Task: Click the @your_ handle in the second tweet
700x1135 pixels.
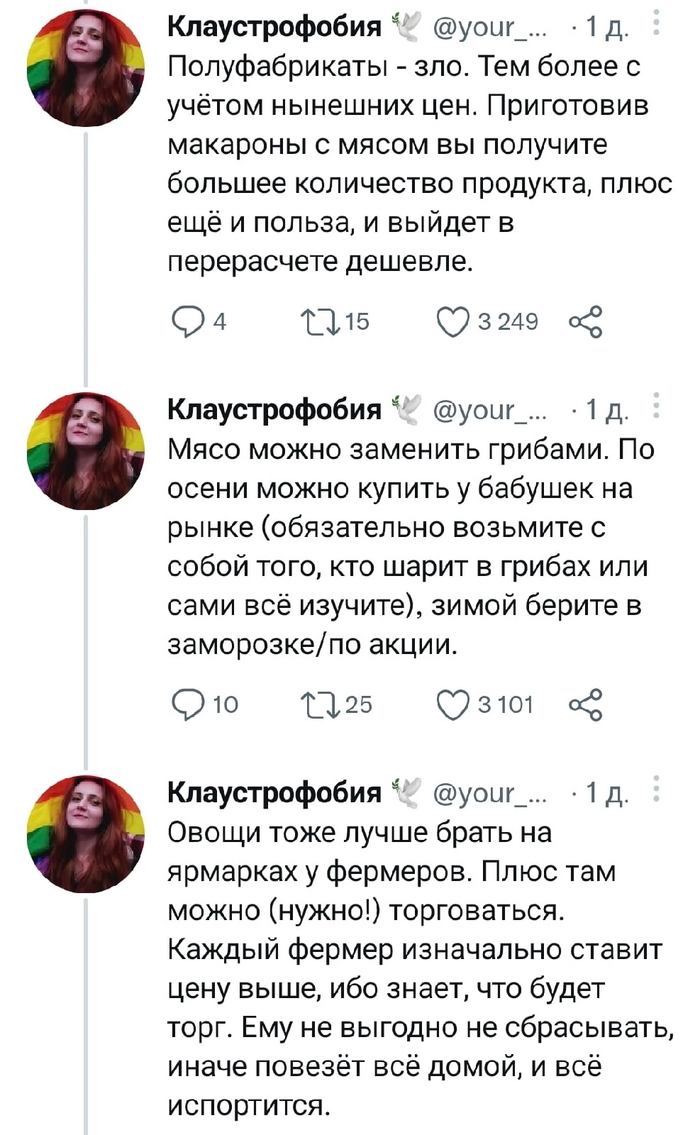Action: coord(488,411)
